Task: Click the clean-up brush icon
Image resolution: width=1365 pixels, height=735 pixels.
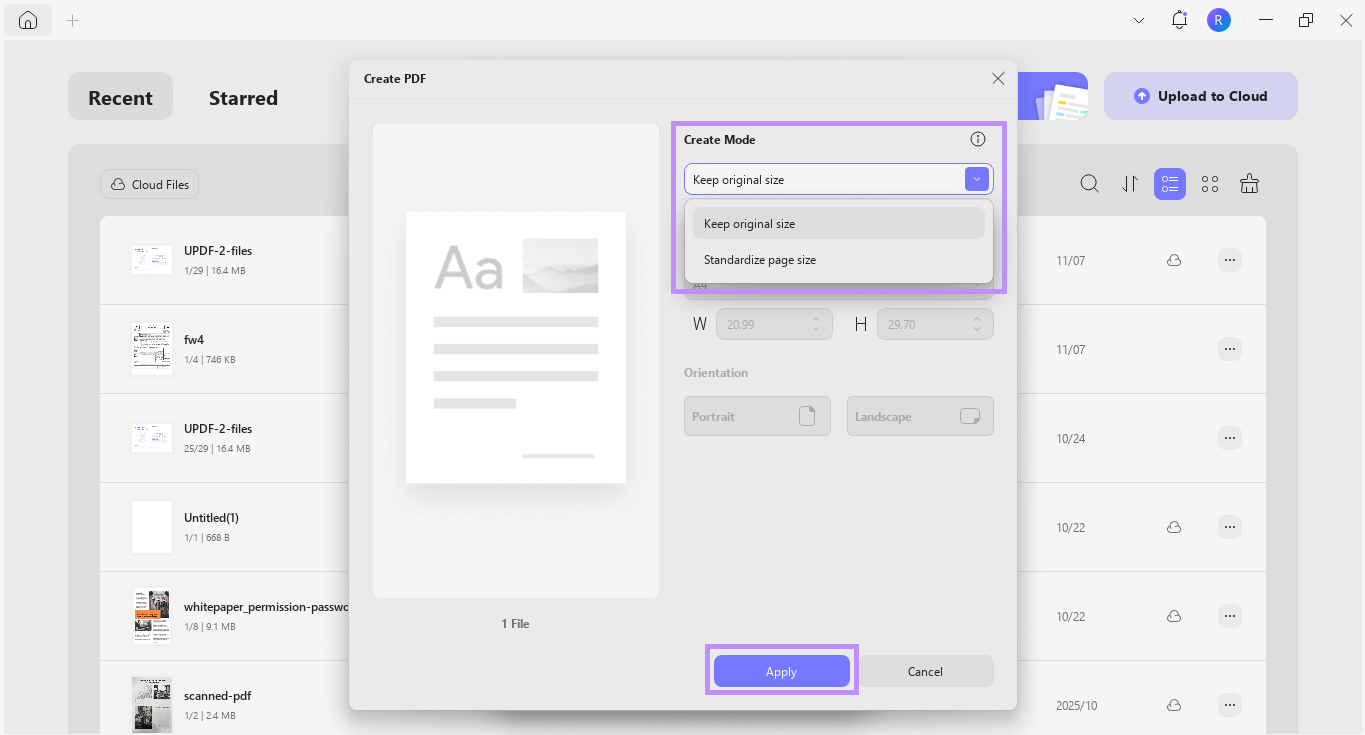Action: point(1249,184)
